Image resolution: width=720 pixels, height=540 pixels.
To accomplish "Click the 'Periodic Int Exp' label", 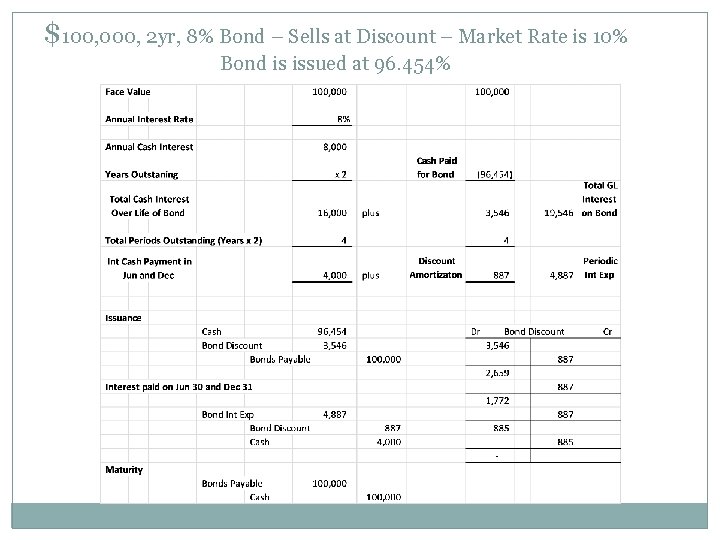I will coord(600,268).
